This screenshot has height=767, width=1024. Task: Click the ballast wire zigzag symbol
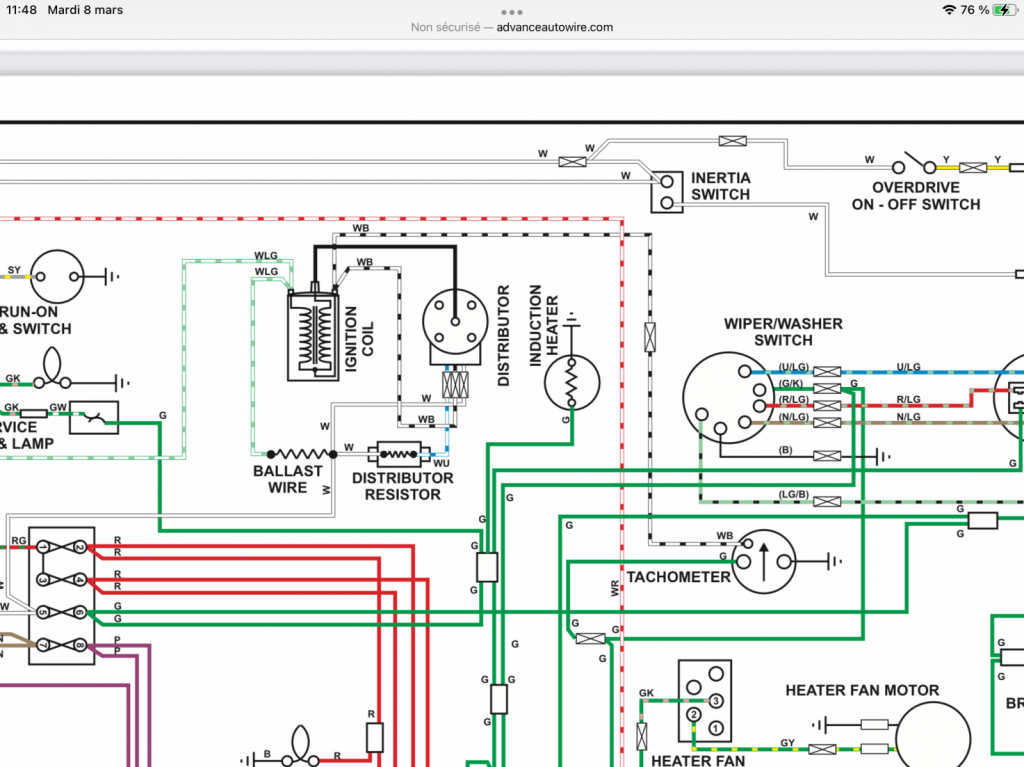tap(302, 454)
